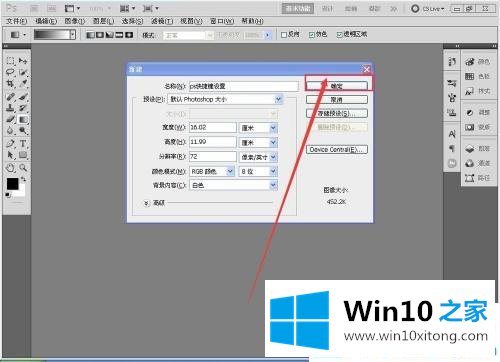The width and height of the screenshot is (500, 362).
Task: Select the Zoom tool
Action: pyautogui.click(x=23, y=168)
